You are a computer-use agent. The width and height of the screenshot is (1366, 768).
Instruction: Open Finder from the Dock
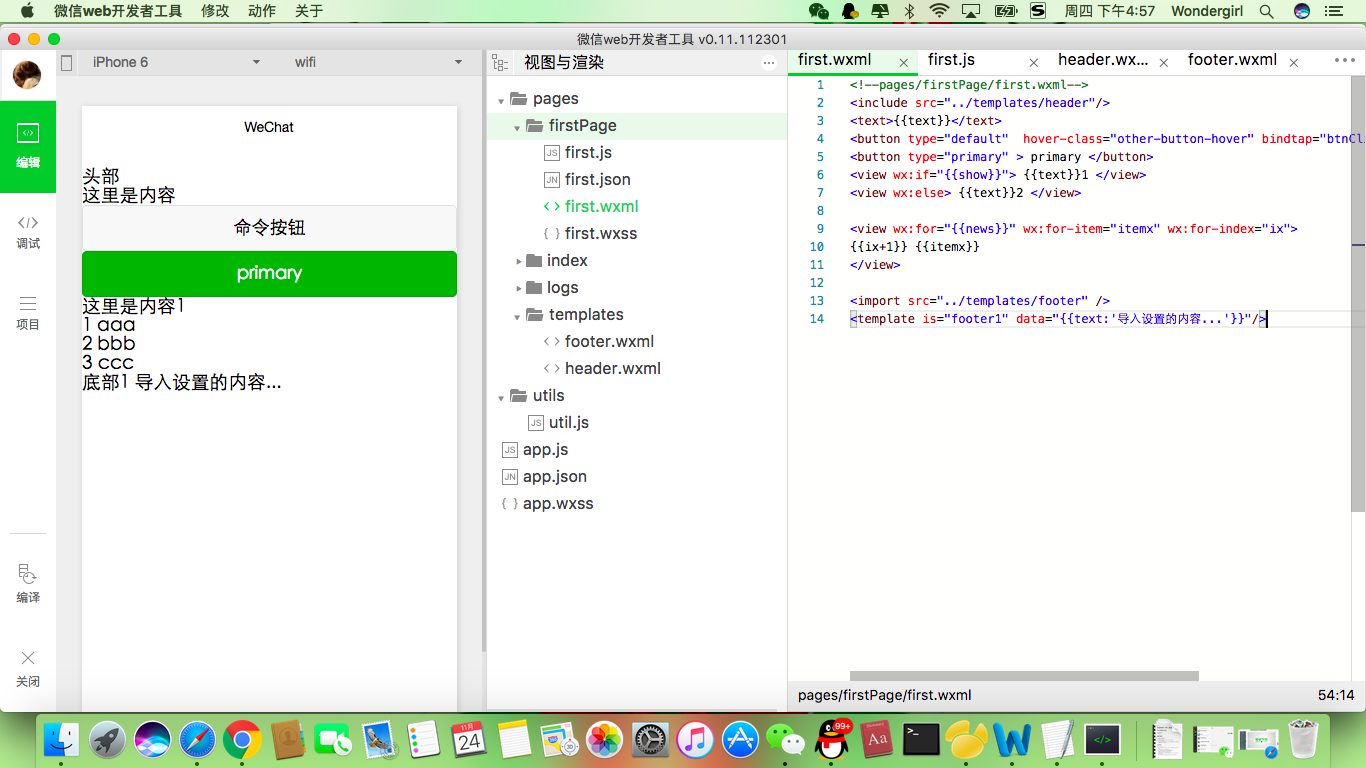(x=62, y=740)
